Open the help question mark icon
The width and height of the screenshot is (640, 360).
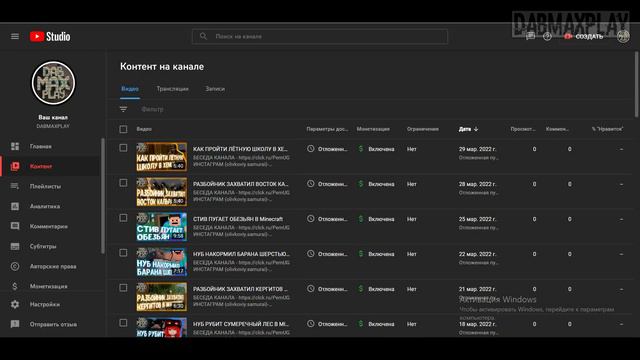click(x=547, y=36)
